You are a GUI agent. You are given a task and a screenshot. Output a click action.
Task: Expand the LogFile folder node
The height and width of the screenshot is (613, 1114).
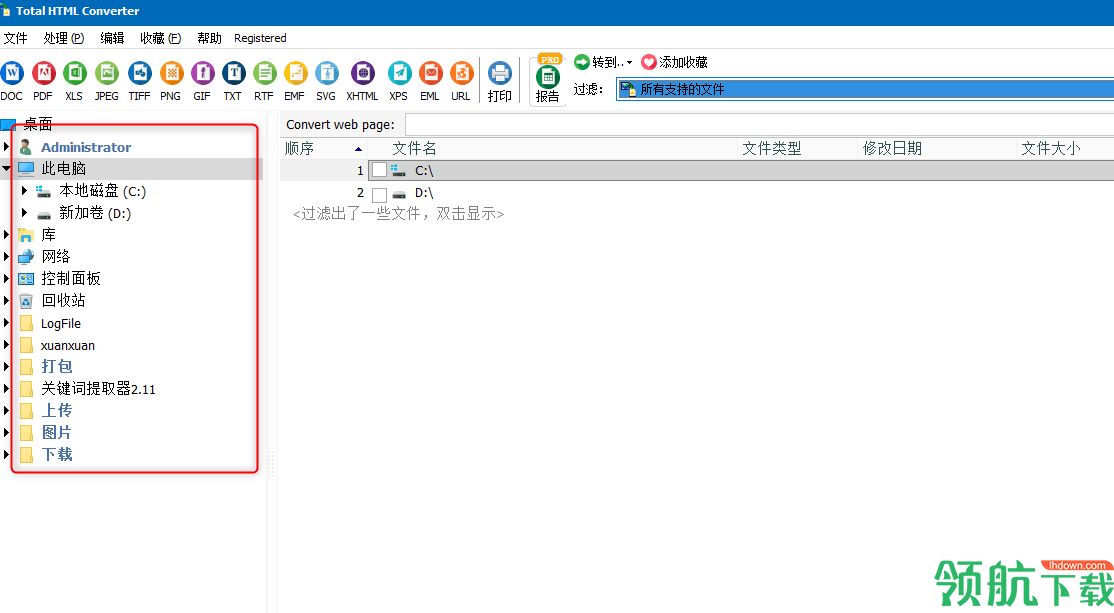tap(6, 322)
